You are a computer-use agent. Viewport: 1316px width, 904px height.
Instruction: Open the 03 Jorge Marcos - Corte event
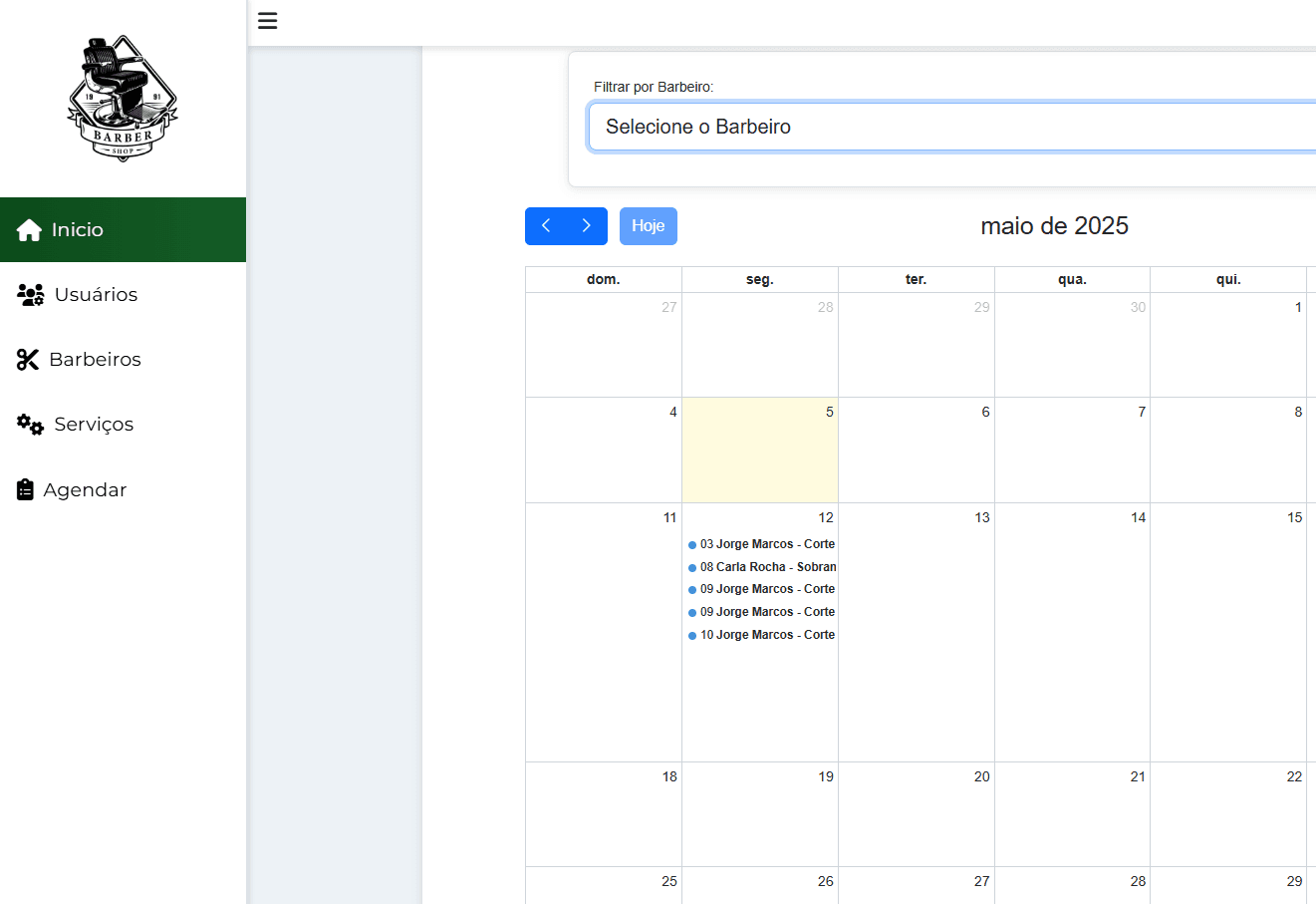pyautogui.click(x=761, y=544)
